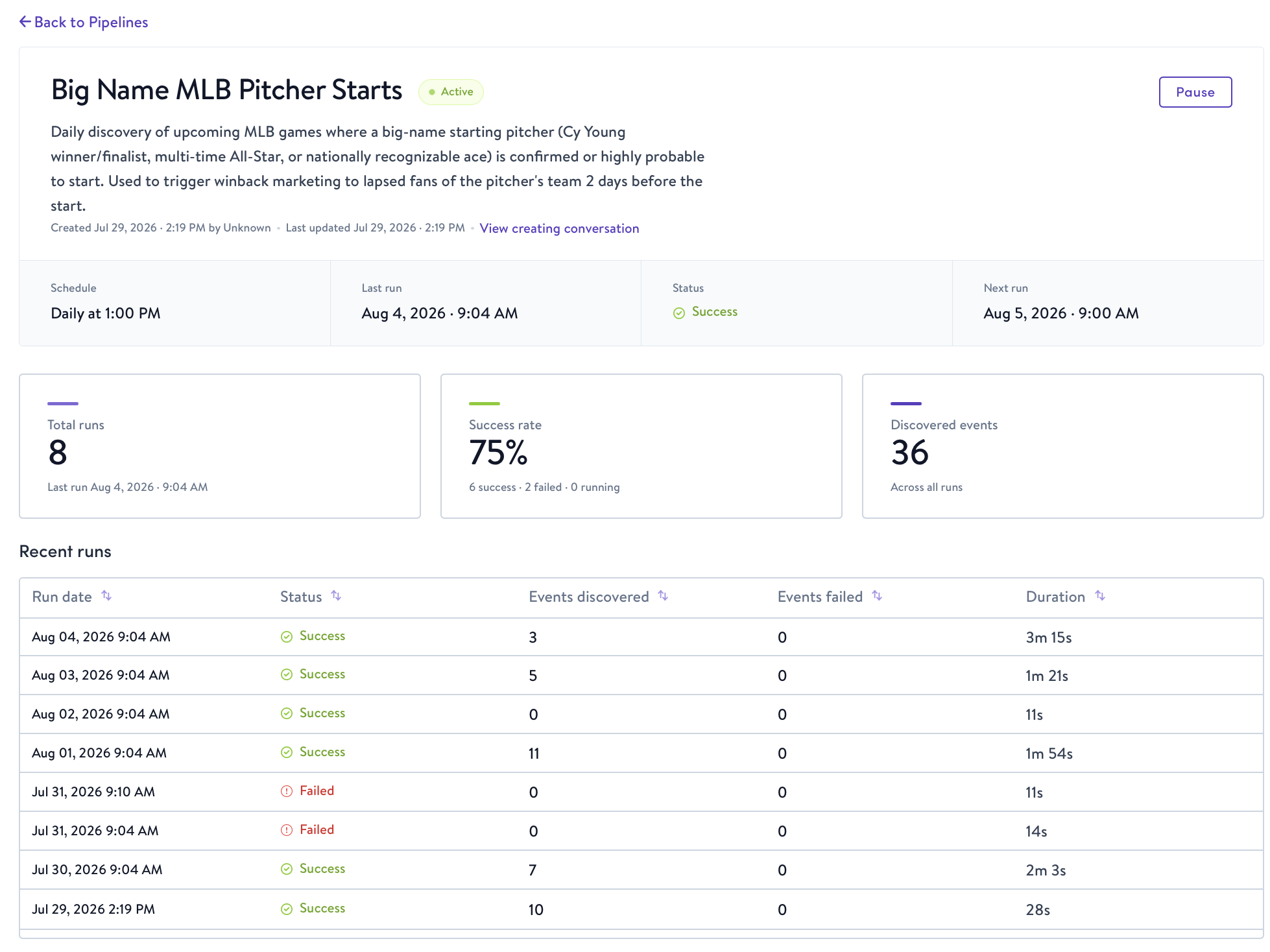Image resolution: width=1270 pixels, height=952 pixels.
Task: Open the Aug 03, 2026 9:04 AM run row
Action: 641,675
